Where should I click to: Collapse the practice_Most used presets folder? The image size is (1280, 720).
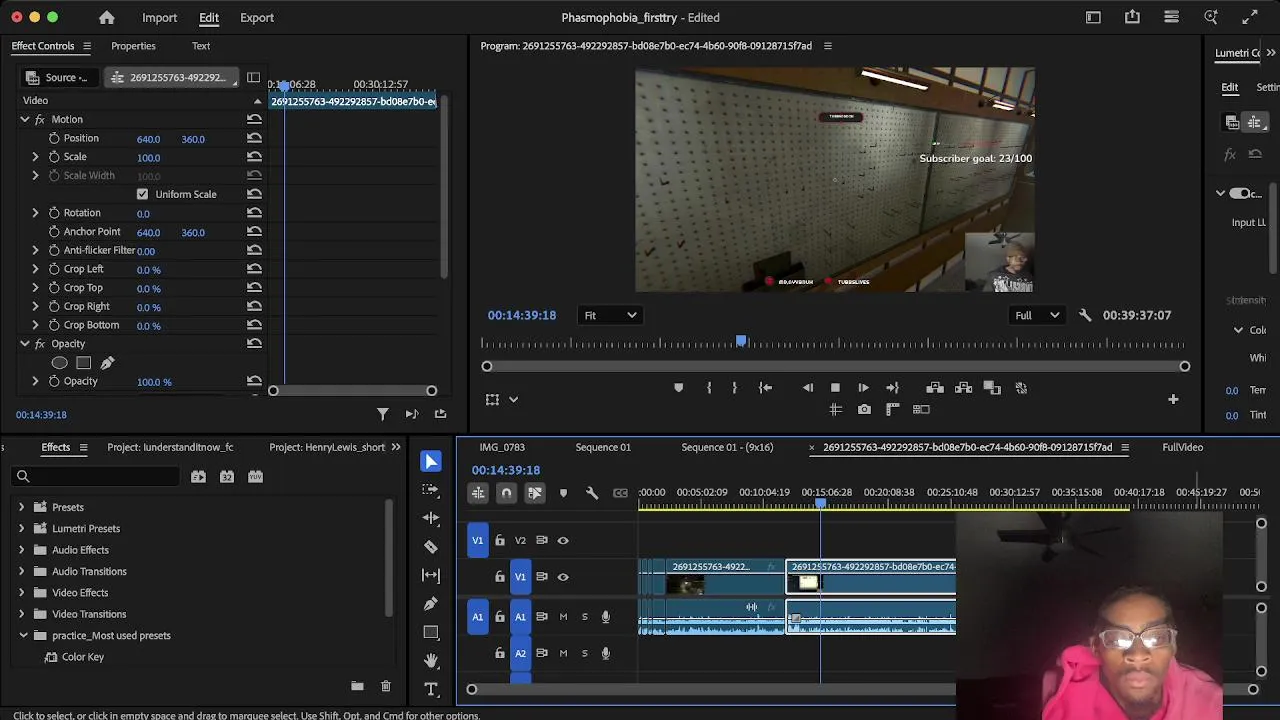pos(22,635)
